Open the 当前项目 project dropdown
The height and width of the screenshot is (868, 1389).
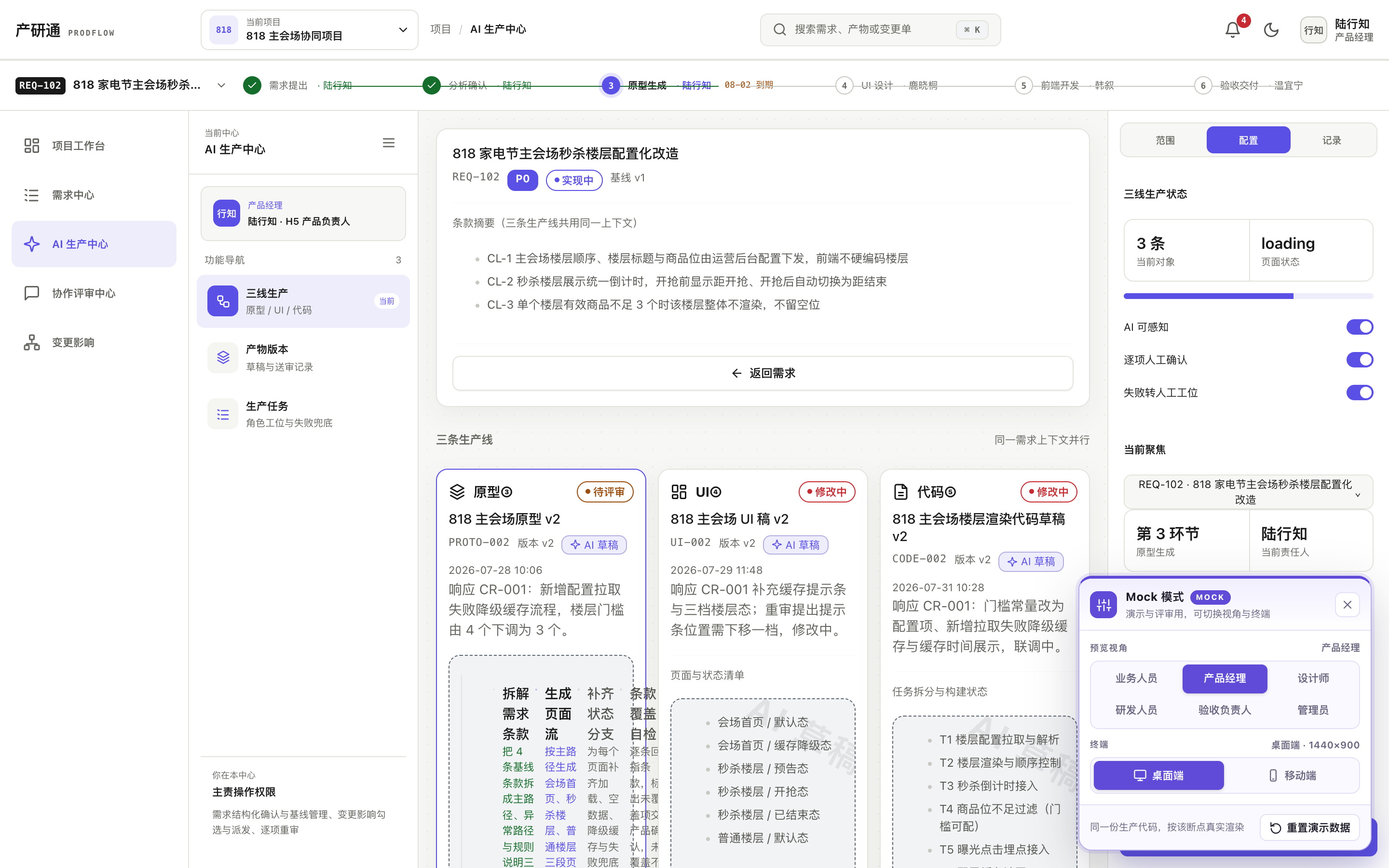click(x=309, y=30)
